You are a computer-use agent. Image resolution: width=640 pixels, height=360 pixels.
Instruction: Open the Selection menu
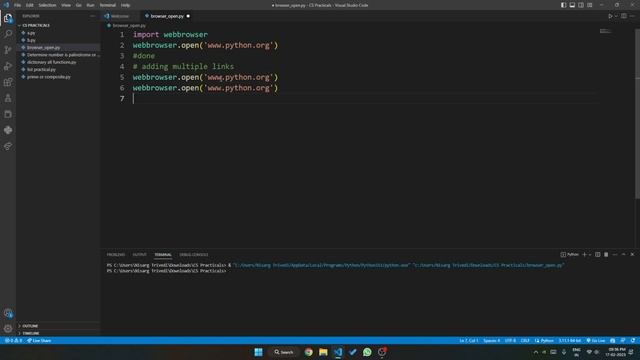click(x=47, y=5)
